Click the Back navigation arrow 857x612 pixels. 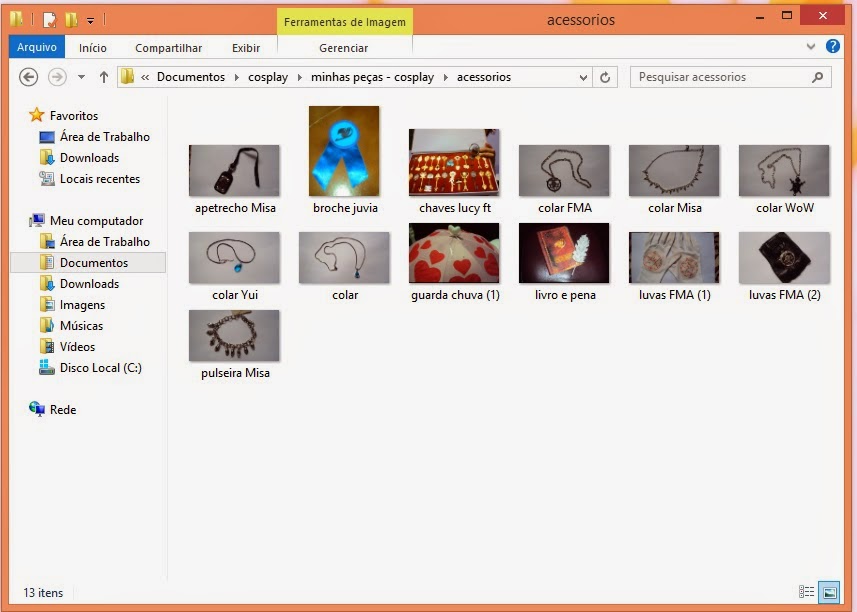click(29, 77)
